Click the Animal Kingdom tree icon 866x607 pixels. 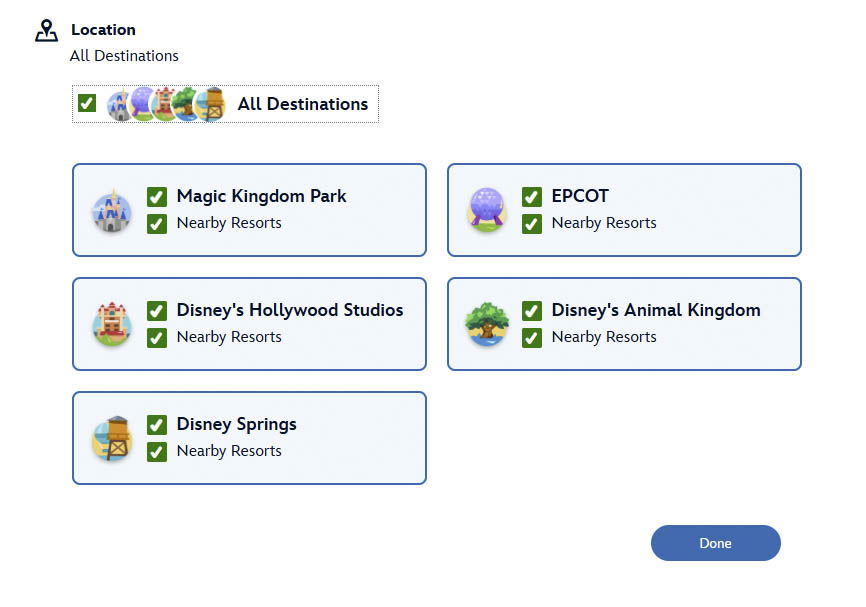pos(486,325)
